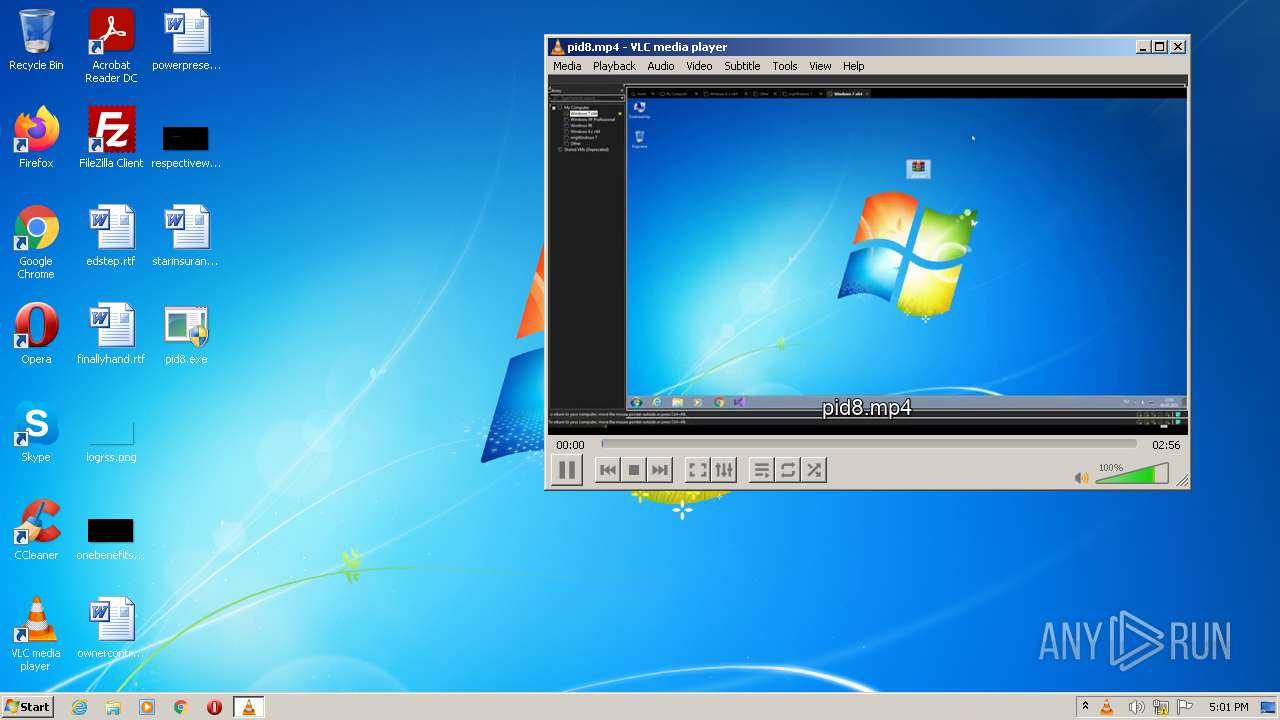This screenshot has height=720, width=1280.
Task: Click the VLC window resize grip
Action: tap(1182, 481)
